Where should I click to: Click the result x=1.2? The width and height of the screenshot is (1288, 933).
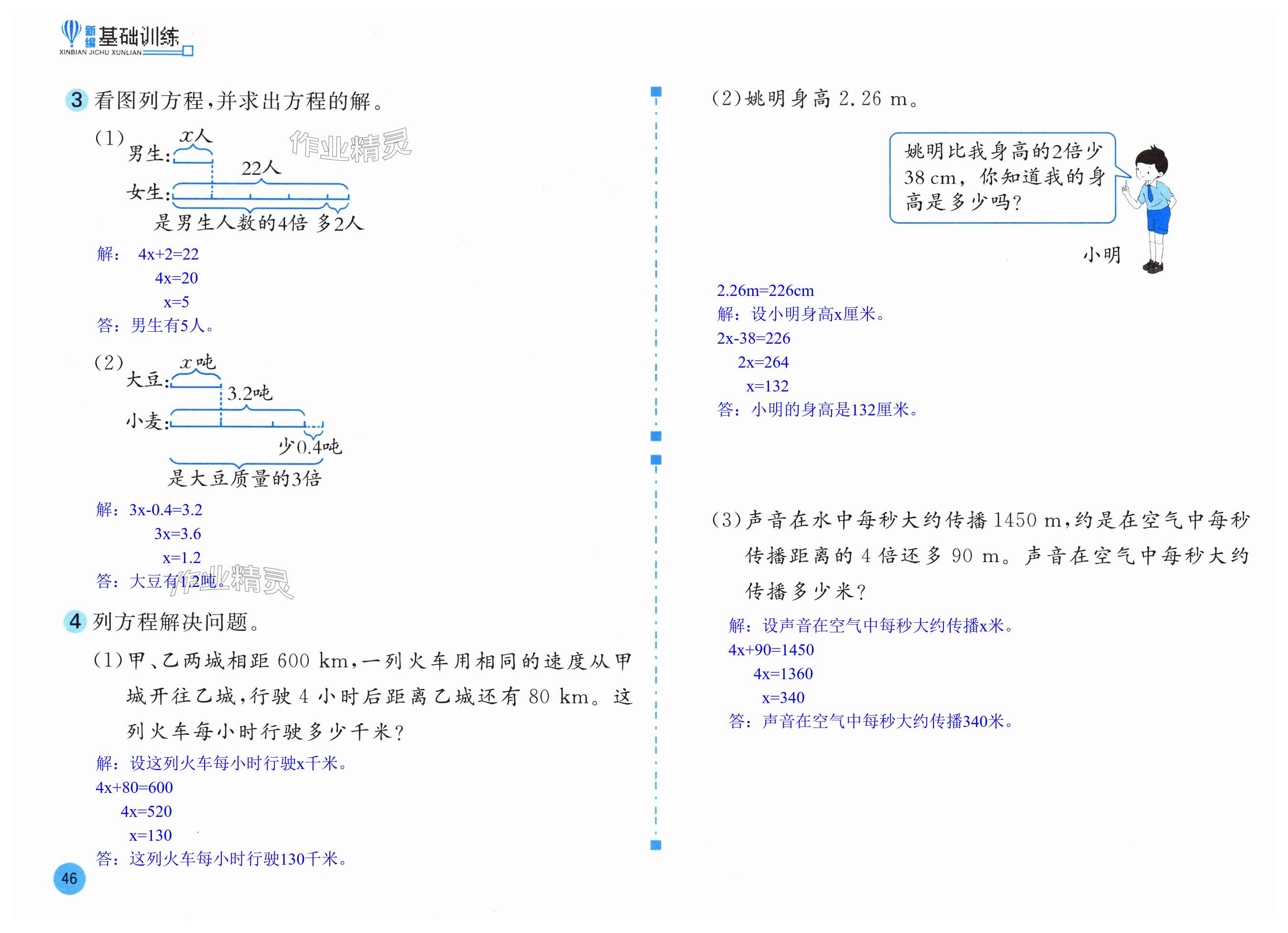click(x=182, y=557)
